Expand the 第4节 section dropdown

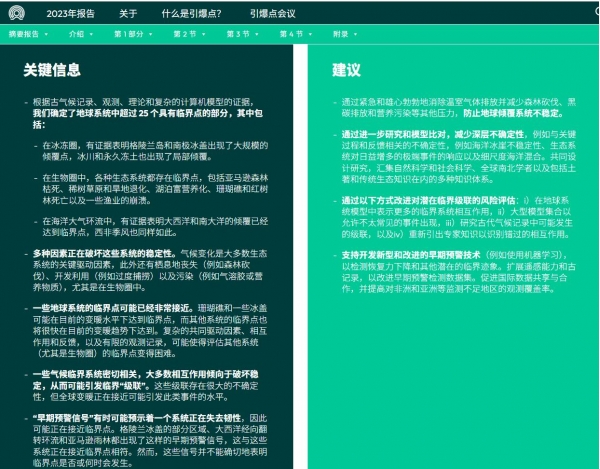pyautogui.click(x=293, y=33)
